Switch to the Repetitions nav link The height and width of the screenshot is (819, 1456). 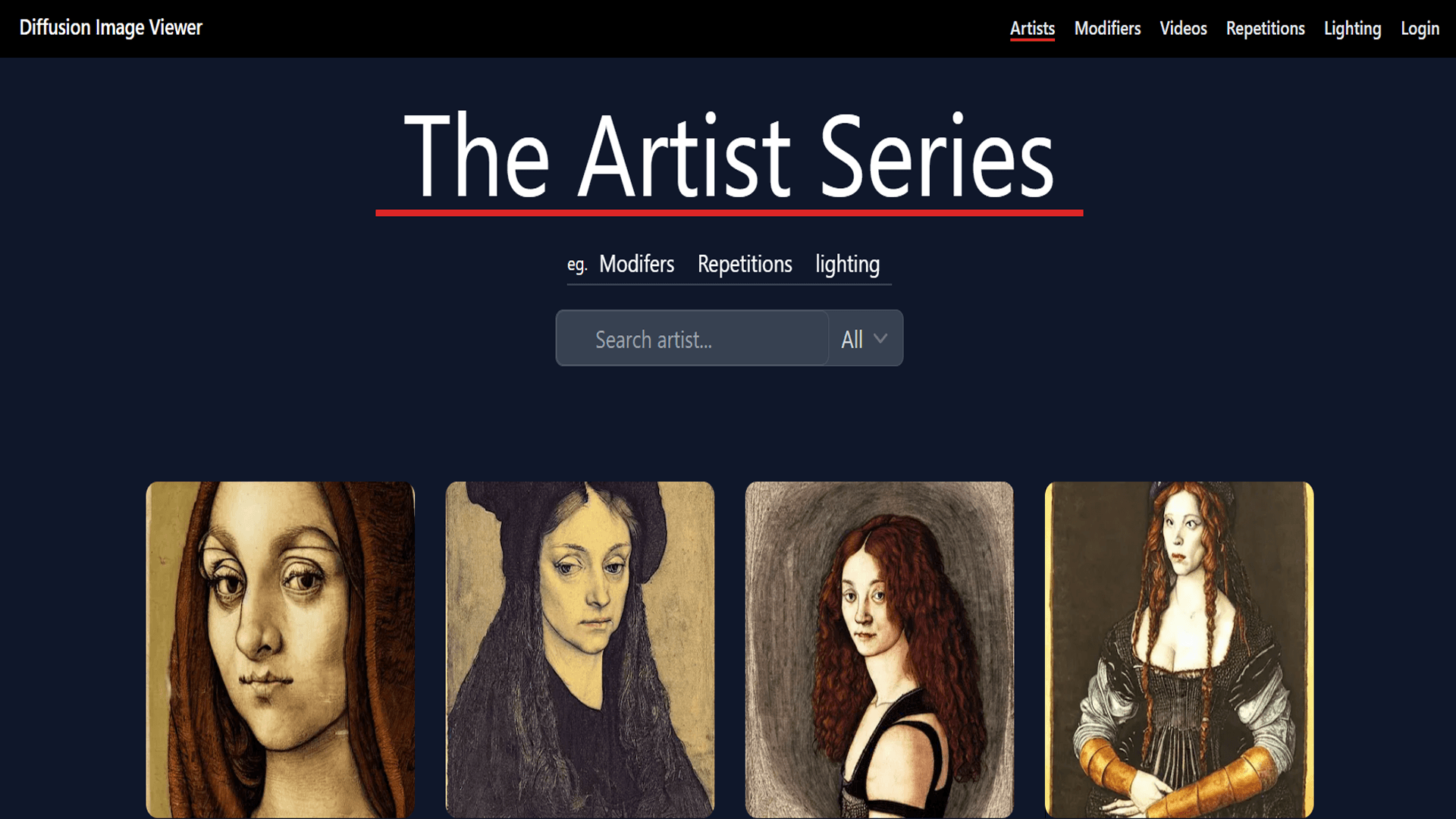[x=1265, y=29]
